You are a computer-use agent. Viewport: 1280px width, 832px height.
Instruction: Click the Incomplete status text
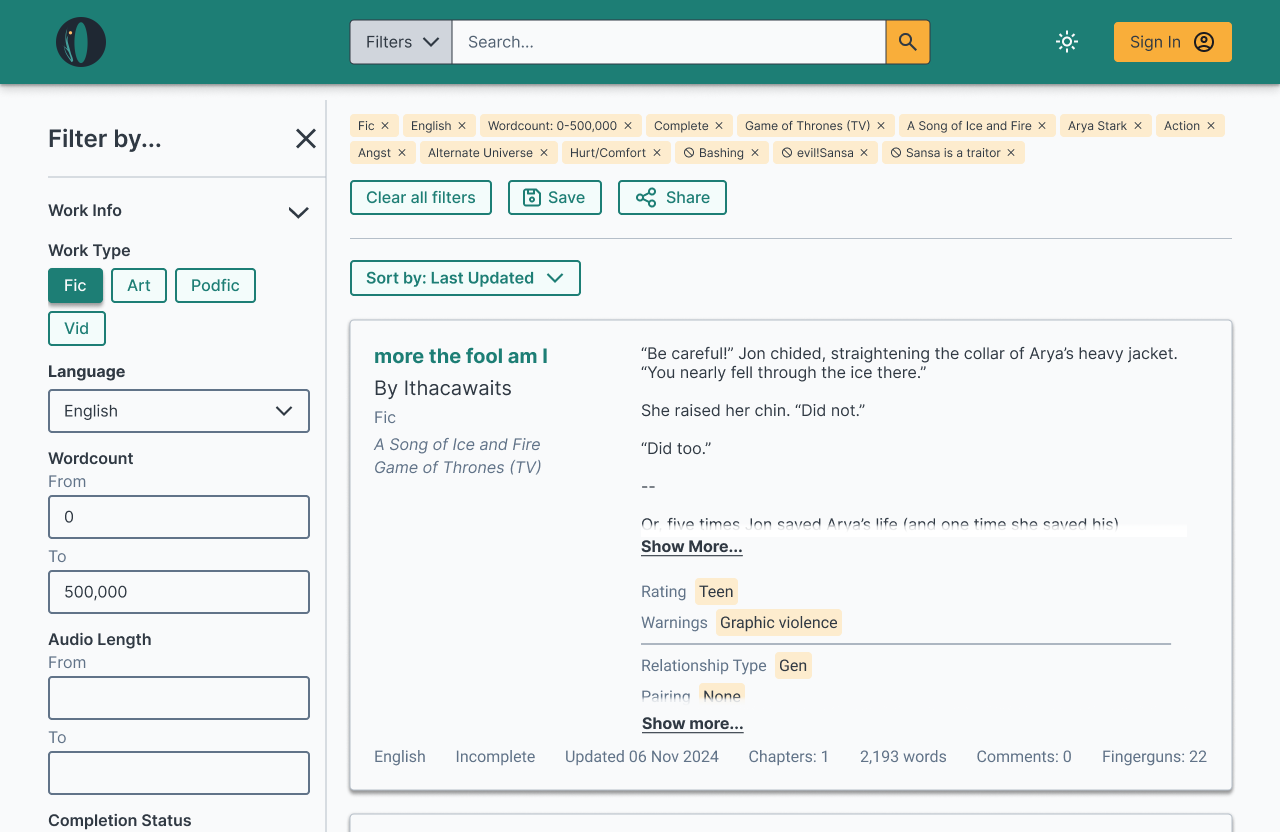pos(495,757)
